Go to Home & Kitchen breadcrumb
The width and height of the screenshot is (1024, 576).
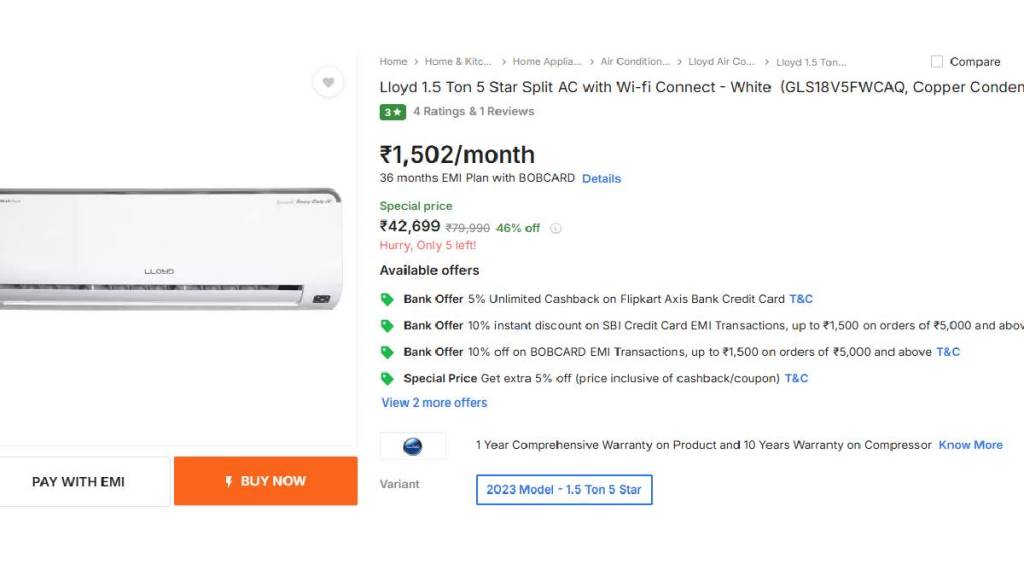tap(457, 62)
